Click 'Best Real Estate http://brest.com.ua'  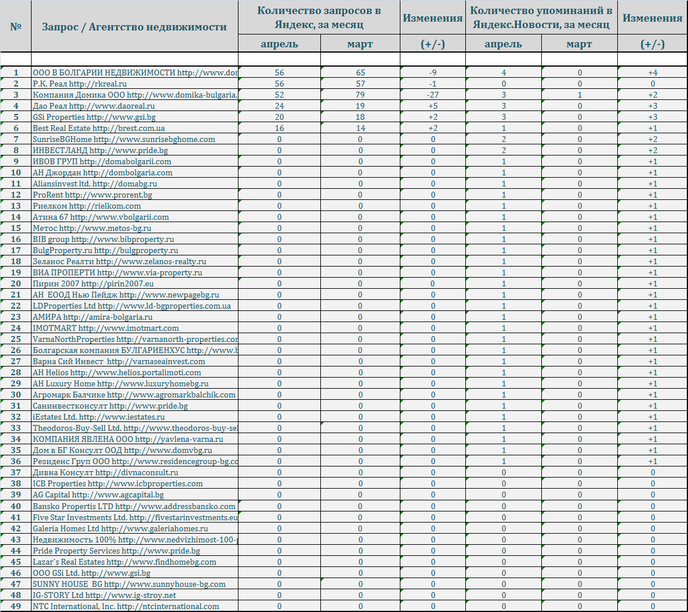point(135,128)
